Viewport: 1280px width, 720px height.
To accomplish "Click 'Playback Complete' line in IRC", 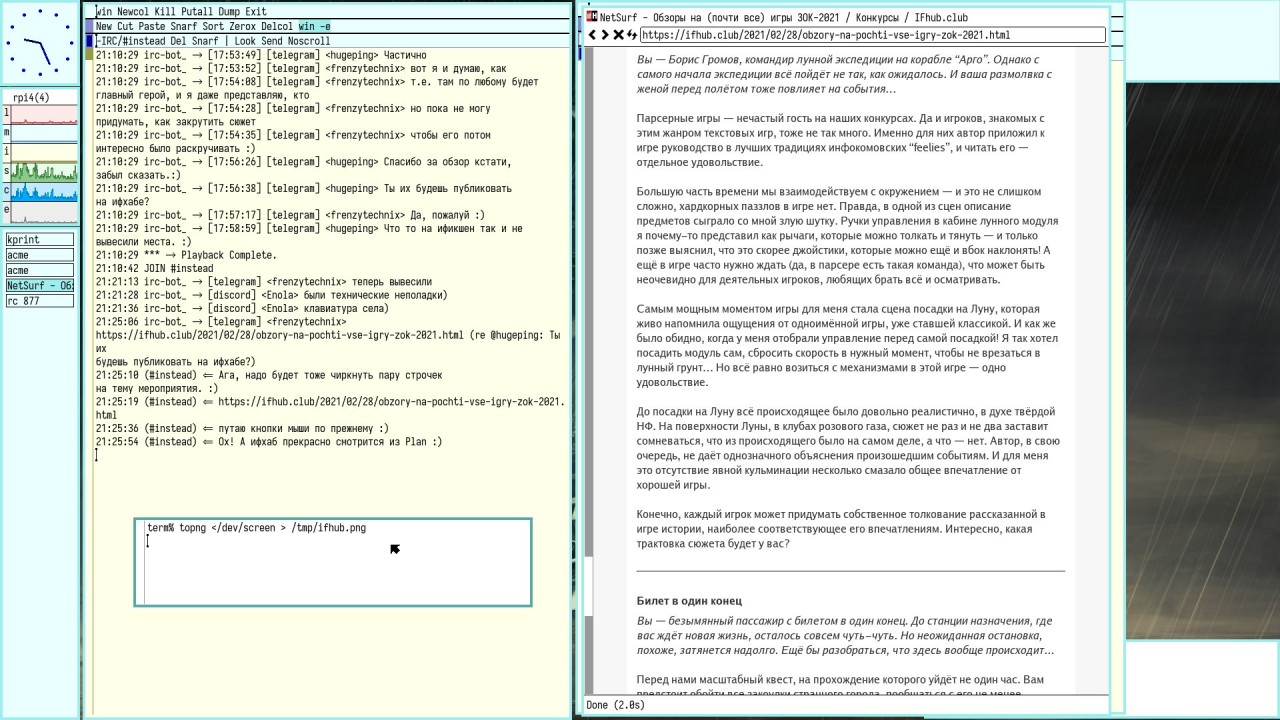I will (x=186, y=255).
